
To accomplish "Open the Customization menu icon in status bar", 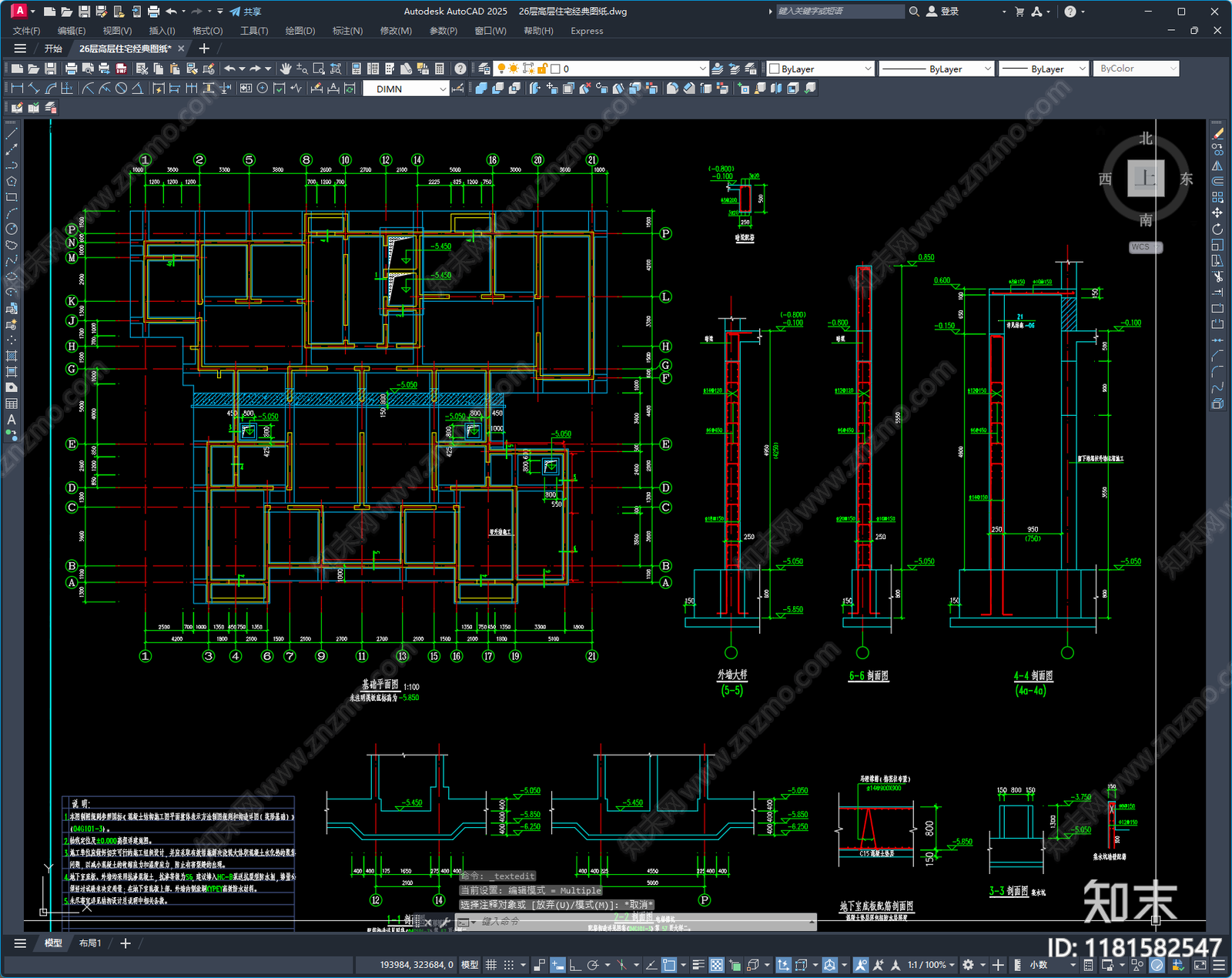I will (1219, 965).
